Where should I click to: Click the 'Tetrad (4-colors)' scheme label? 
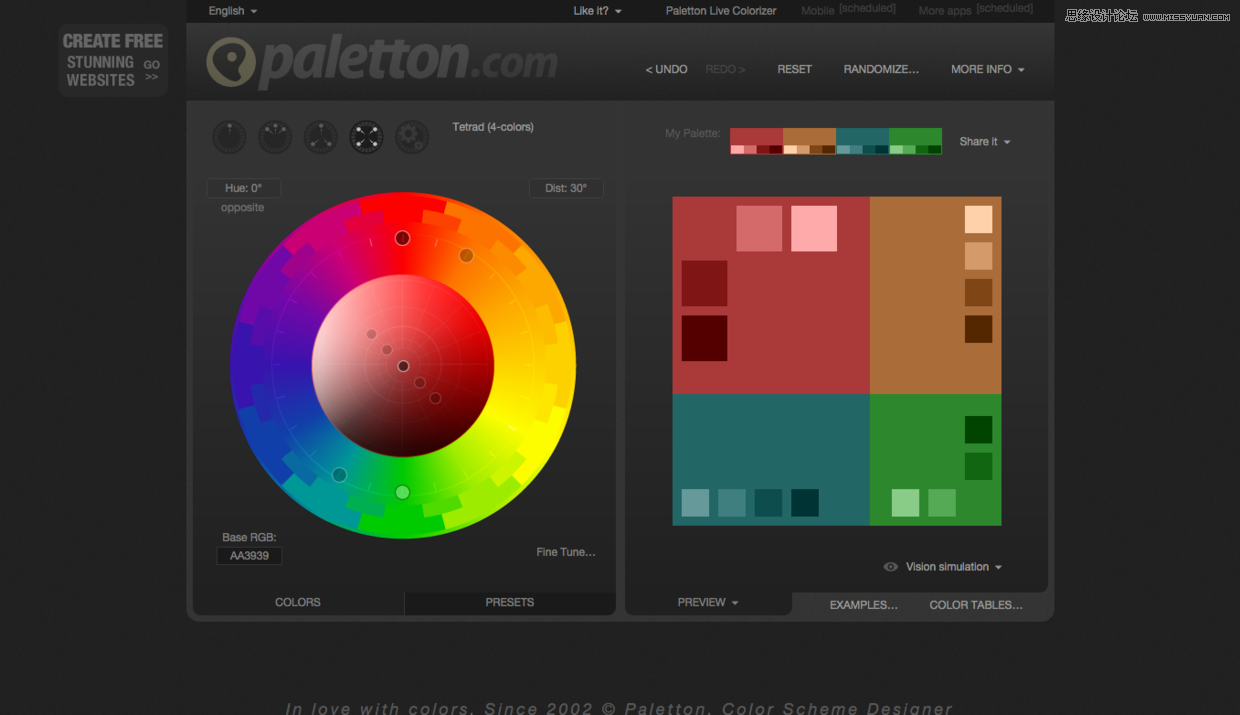click(x=493, y=127)
